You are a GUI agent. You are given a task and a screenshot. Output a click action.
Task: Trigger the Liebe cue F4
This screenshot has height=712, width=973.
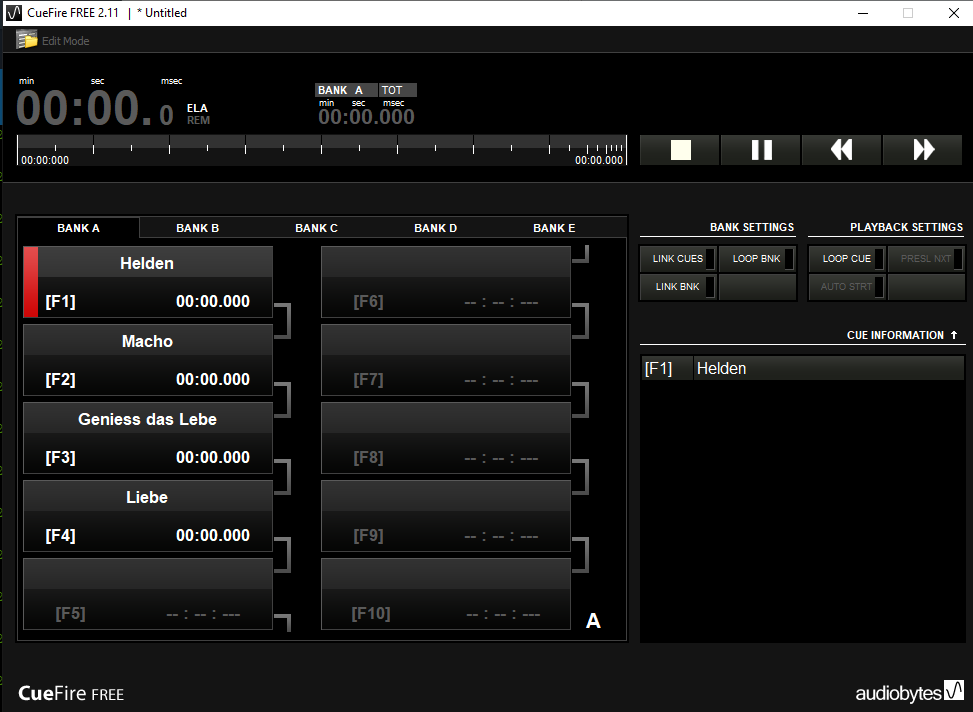(148, 516)
